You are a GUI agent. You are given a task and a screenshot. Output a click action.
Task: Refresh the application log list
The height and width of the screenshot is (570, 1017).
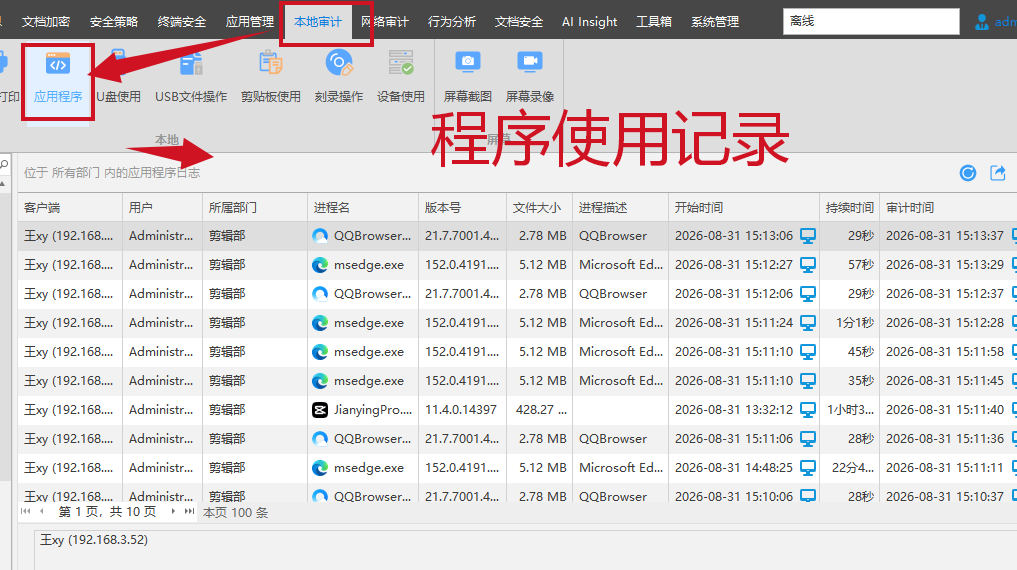[x=968, y=173]
